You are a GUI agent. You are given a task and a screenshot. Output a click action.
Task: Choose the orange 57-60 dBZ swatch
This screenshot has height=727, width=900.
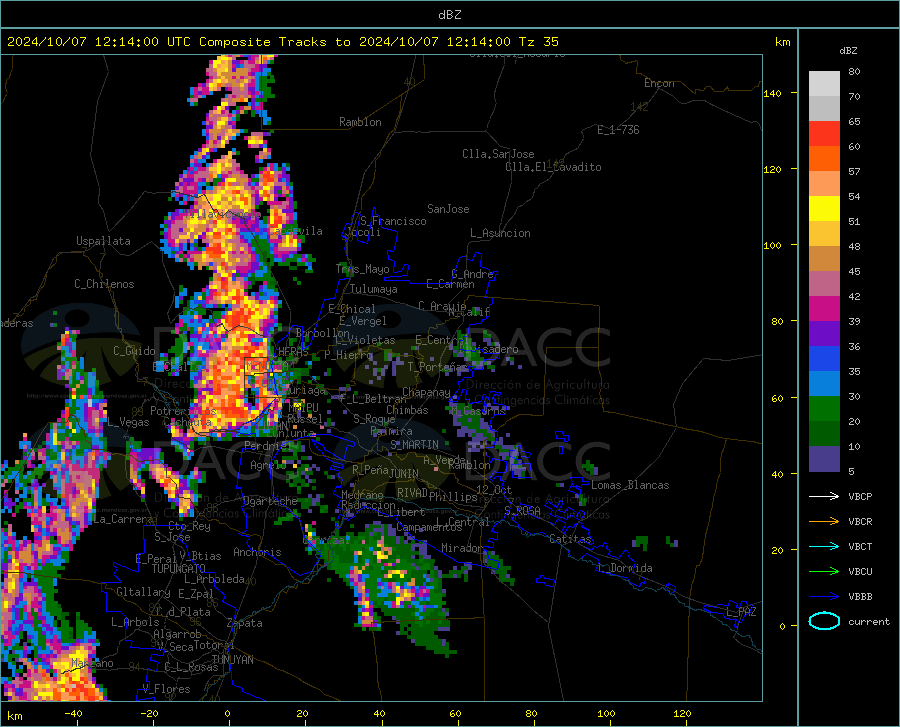[x=824, y=159]
